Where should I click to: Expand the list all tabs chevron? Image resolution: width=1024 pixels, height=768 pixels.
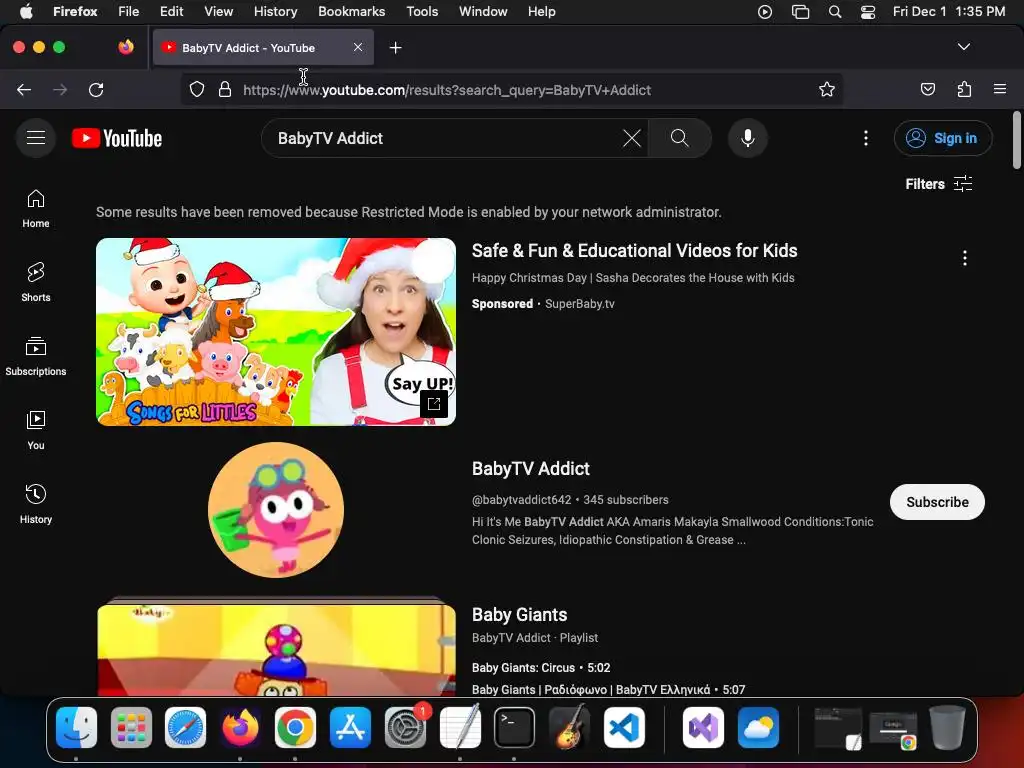[x=964, y=47]
